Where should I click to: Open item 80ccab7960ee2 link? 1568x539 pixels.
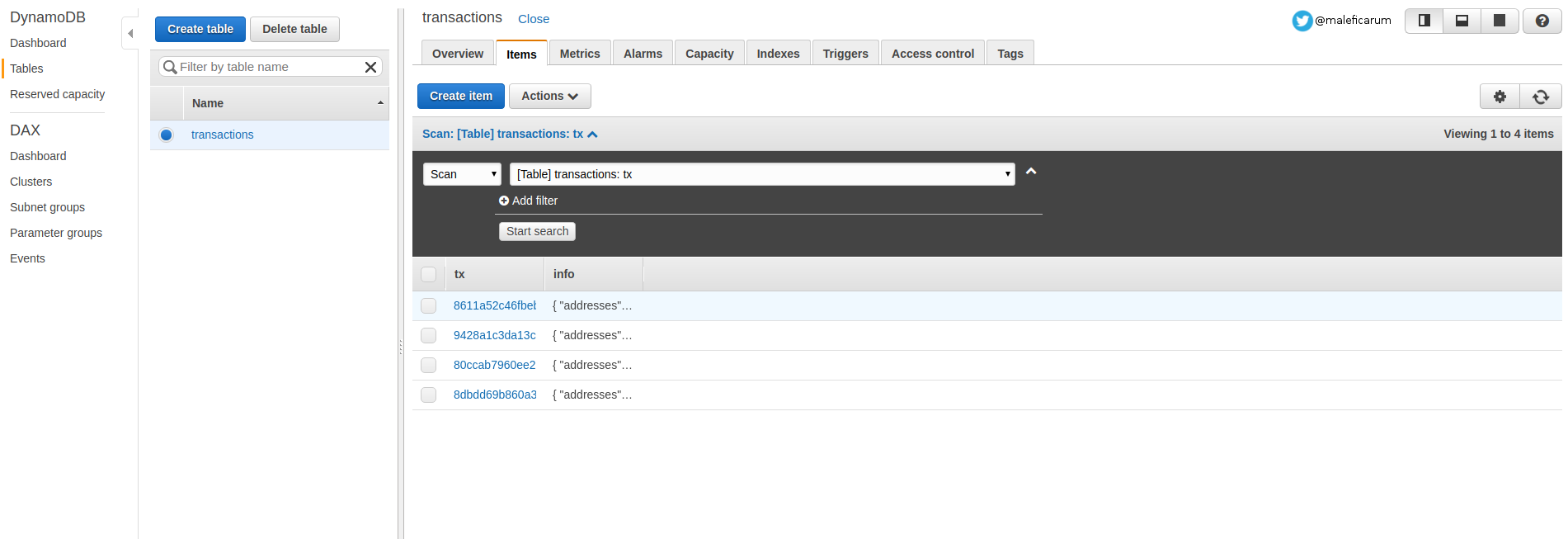tap(495, 365)
